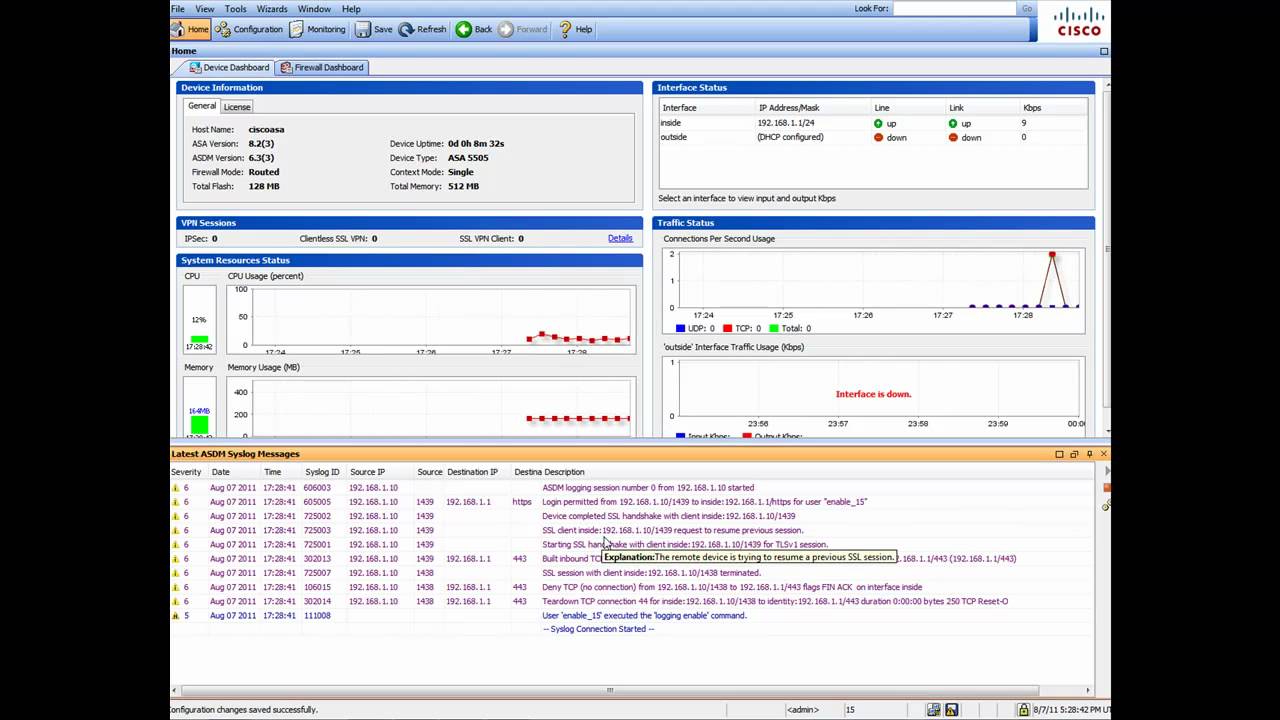
Task: Select the inside interface row
Action: click(872, 123)
